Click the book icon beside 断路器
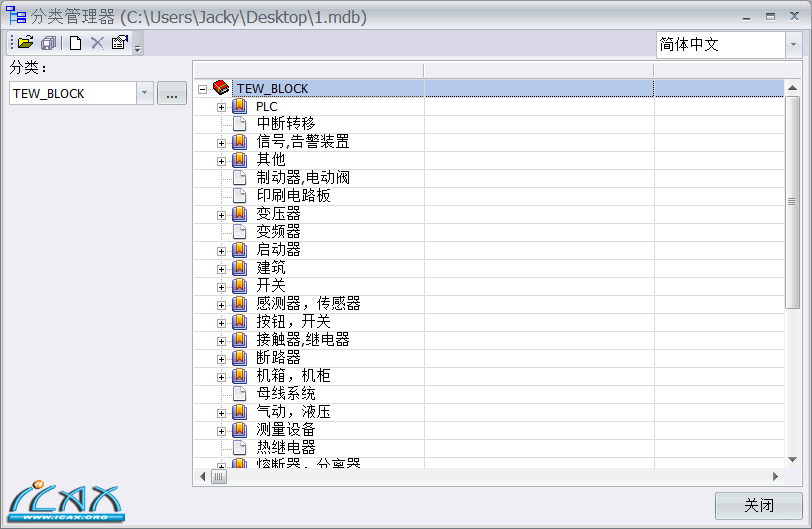The width and height of the screenshot is (812, 529). pos(239,358)
